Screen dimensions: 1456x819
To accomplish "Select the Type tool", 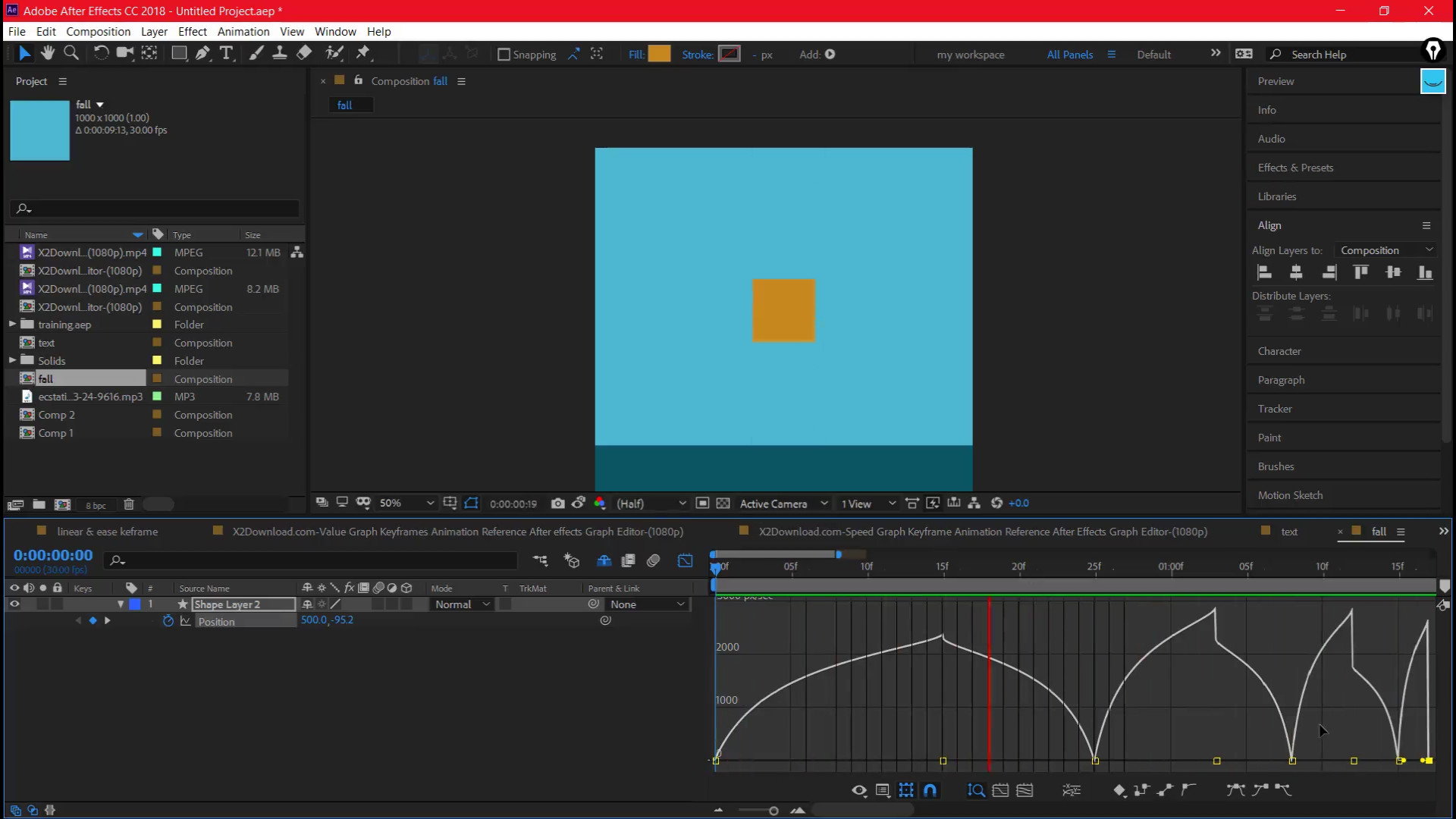I will (x=226, y=53).
